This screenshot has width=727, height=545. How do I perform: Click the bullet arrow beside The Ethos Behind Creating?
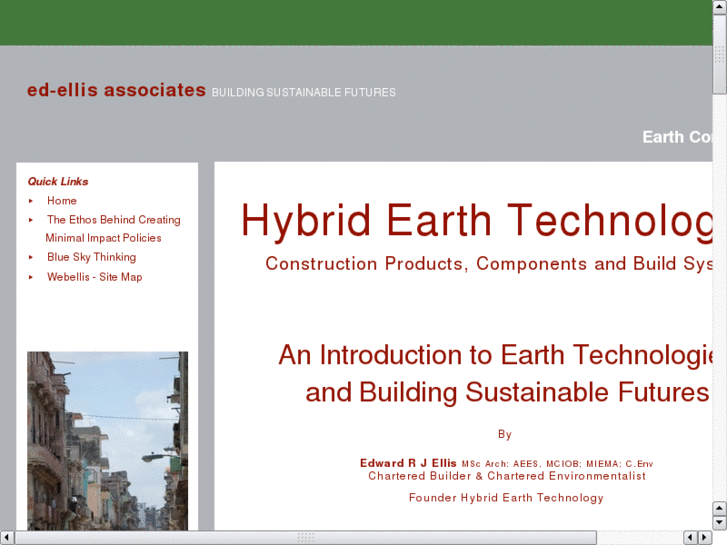(x=31, y=220)
